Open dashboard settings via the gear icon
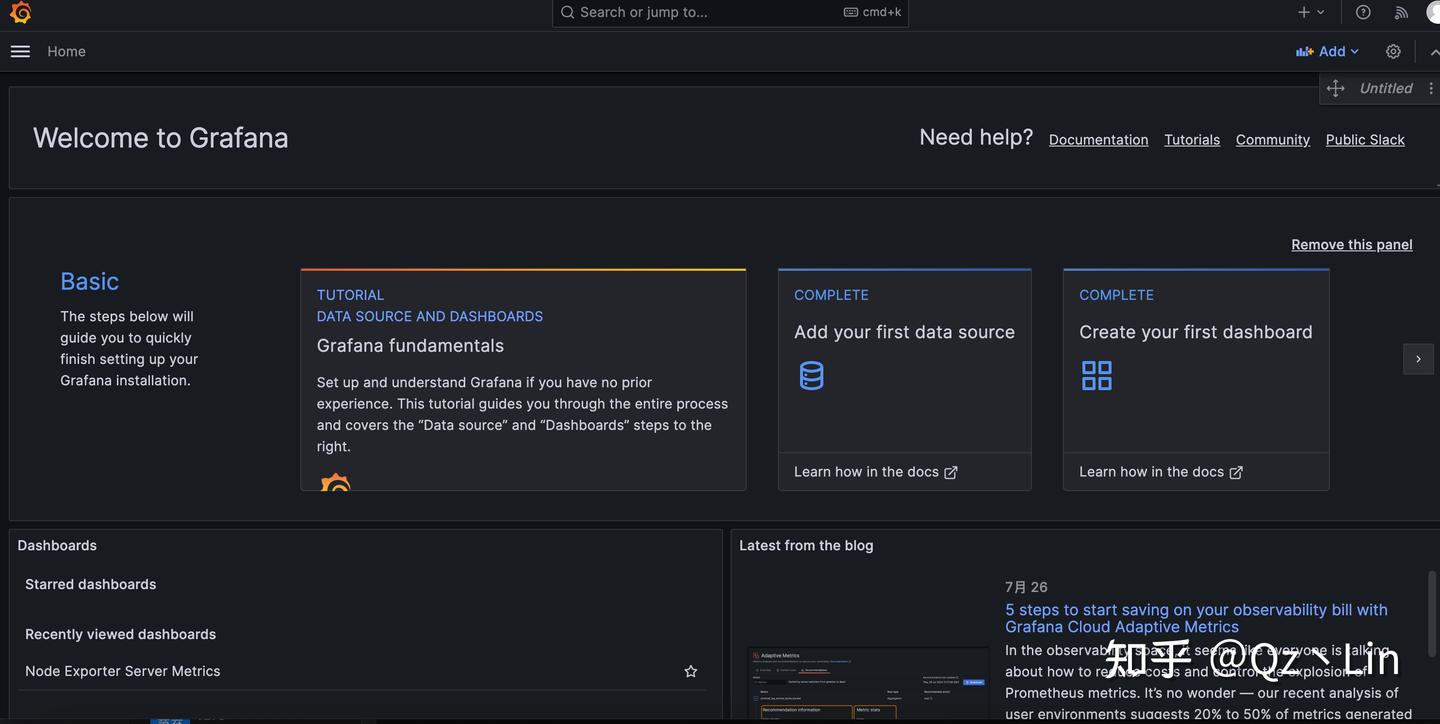The width and height of the screenshot is (1440, 724). [1393, 50]
